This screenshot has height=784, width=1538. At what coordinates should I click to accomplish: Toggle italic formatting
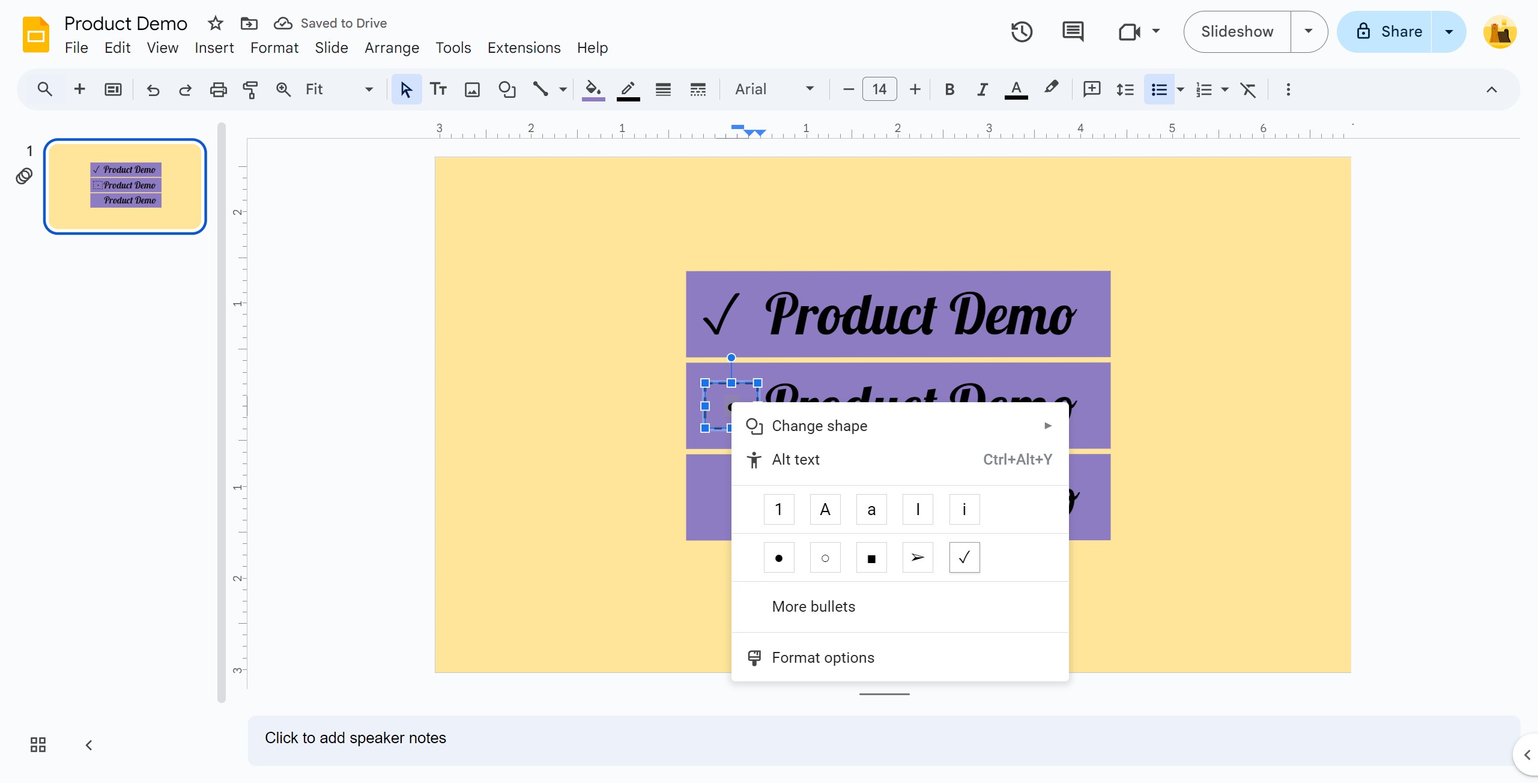(982, 89)
